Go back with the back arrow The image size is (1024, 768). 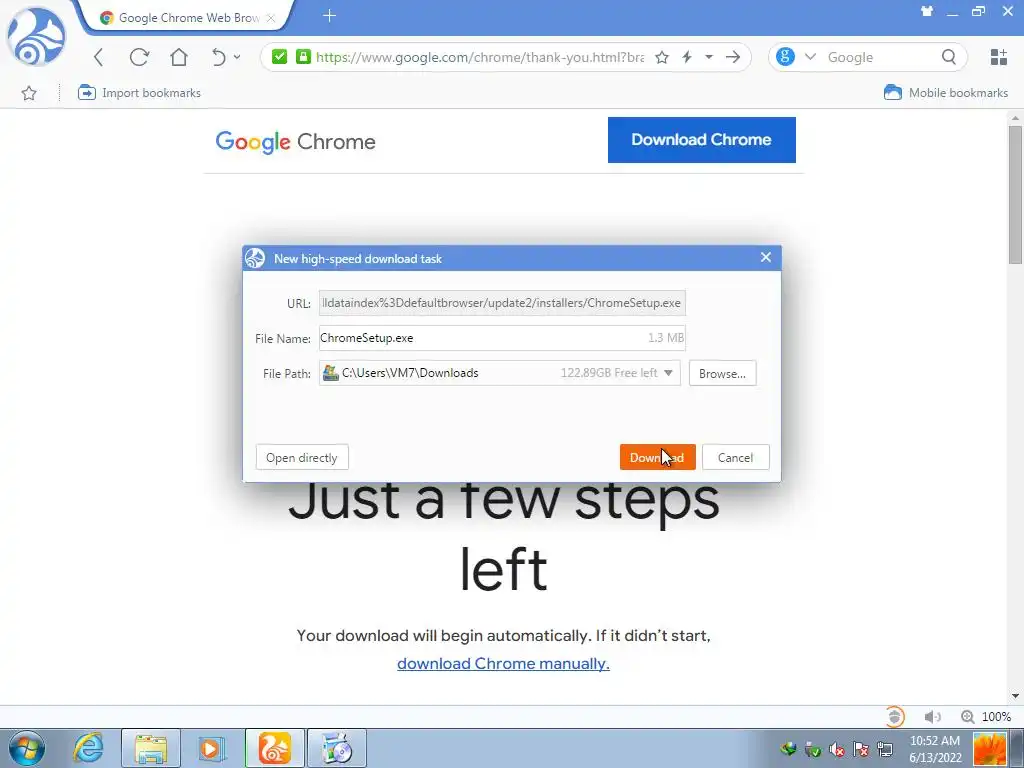pos(99,57)
